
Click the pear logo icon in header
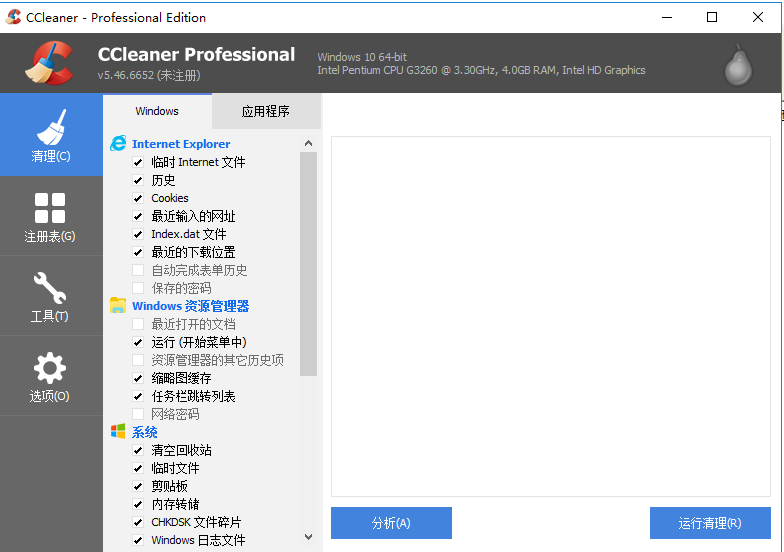click(738, 64)
